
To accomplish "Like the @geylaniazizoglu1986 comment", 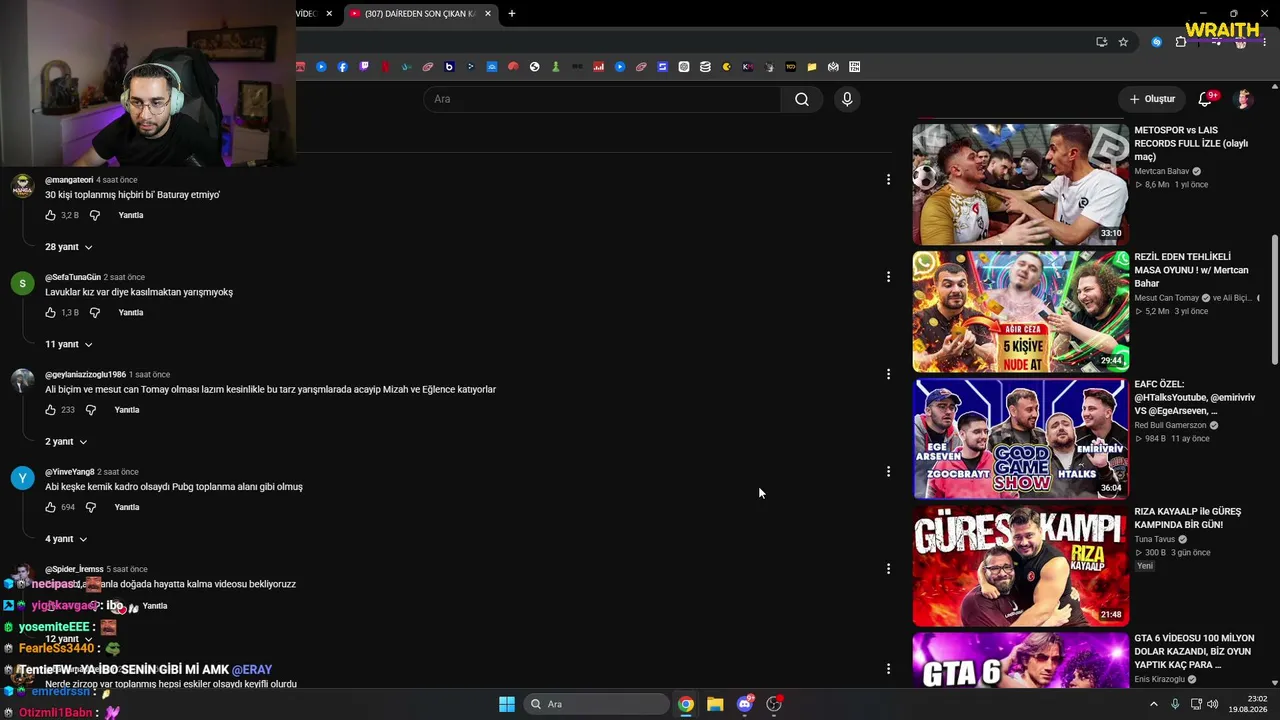I will (x=50, y=410).
